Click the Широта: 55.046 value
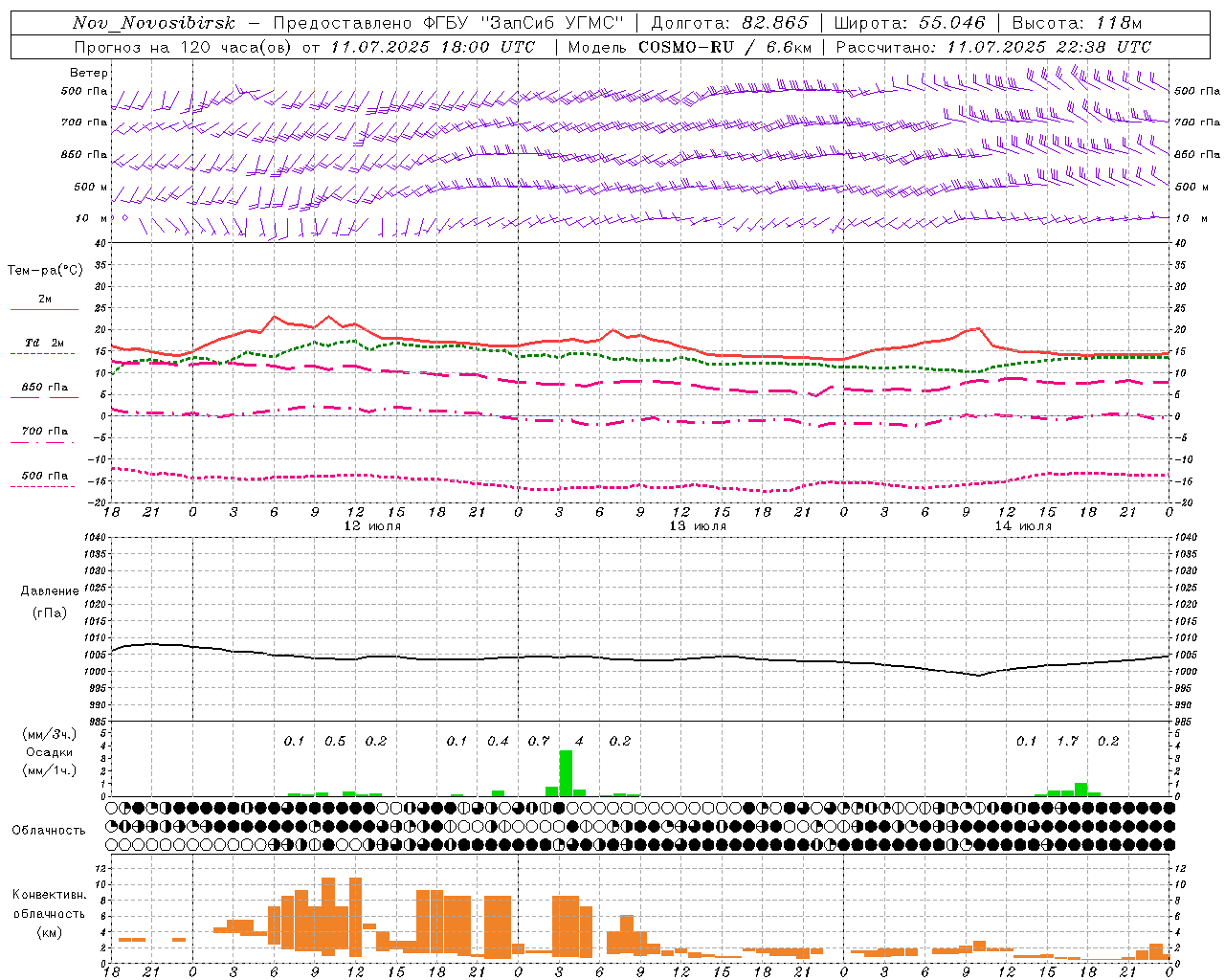The height and width of the screenshot is (980, 1225). [x=909, y=23]
